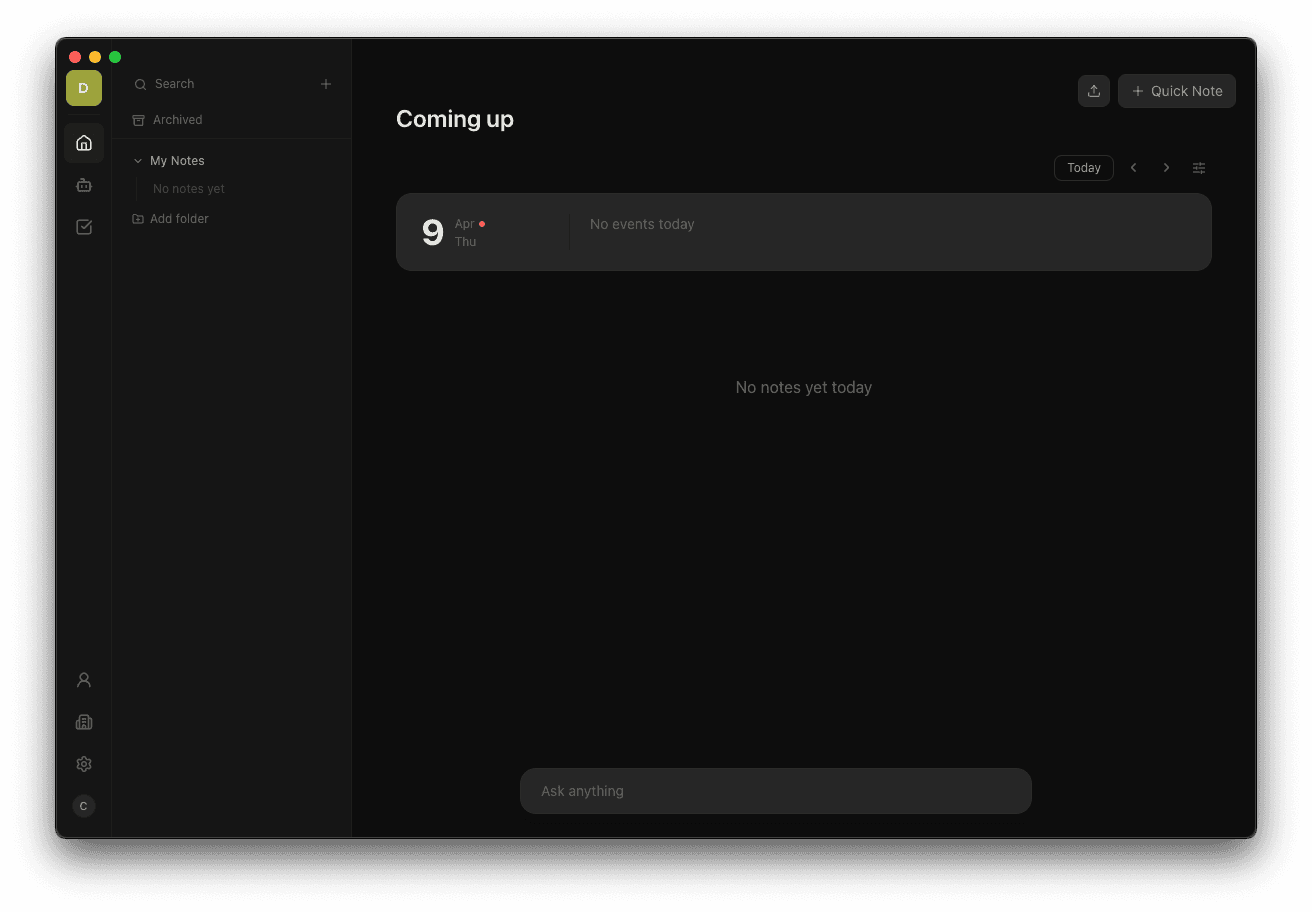The image size is (1312, 912).
Task: Go to the next day with right chevron
Action: point(1166,167)
